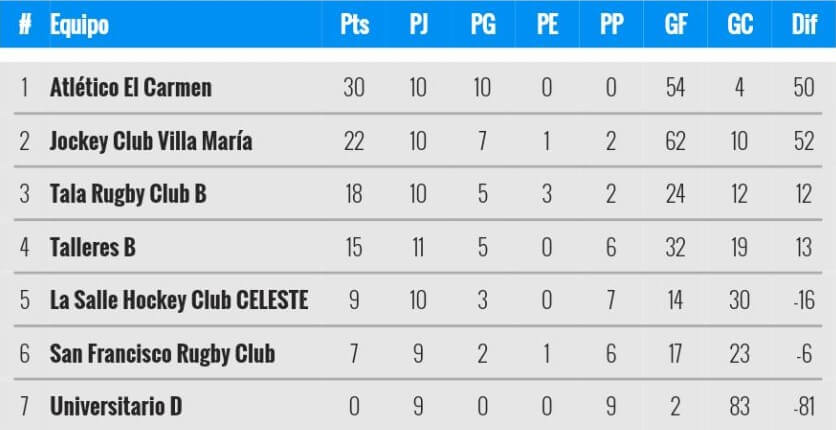Click the Talleres B team name
The width and height of the screenshot is (836, 430).
pos(93,247)
